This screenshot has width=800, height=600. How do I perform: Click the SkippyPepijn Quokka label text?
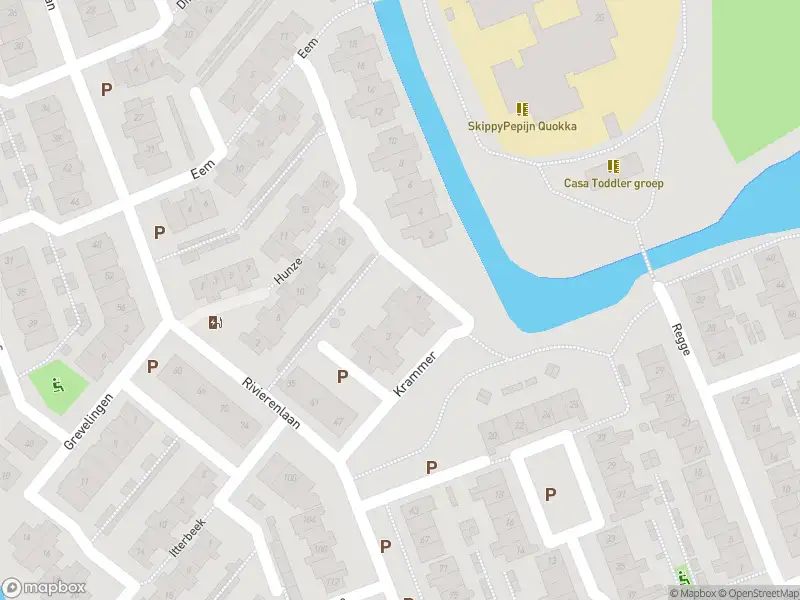coord(522,126)
